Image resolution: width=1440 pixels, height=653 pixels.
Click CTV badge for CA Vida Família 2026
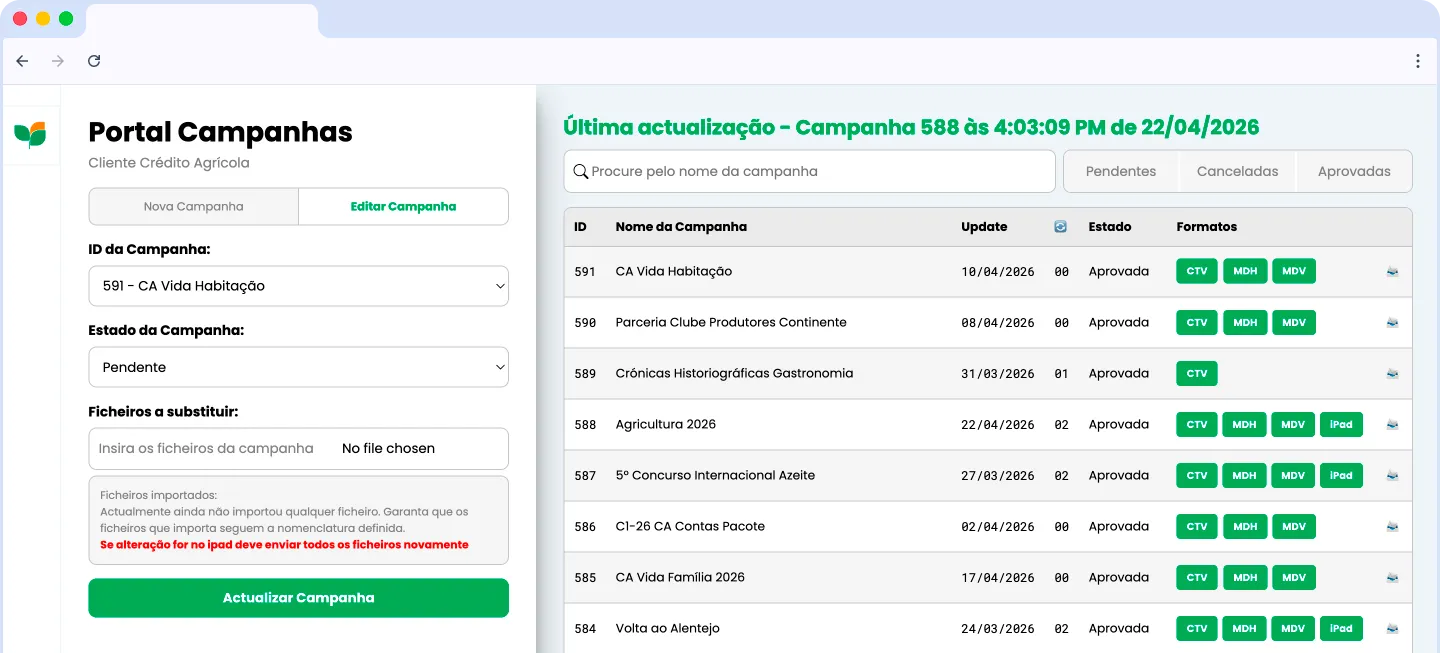(x=1197, y=577)
